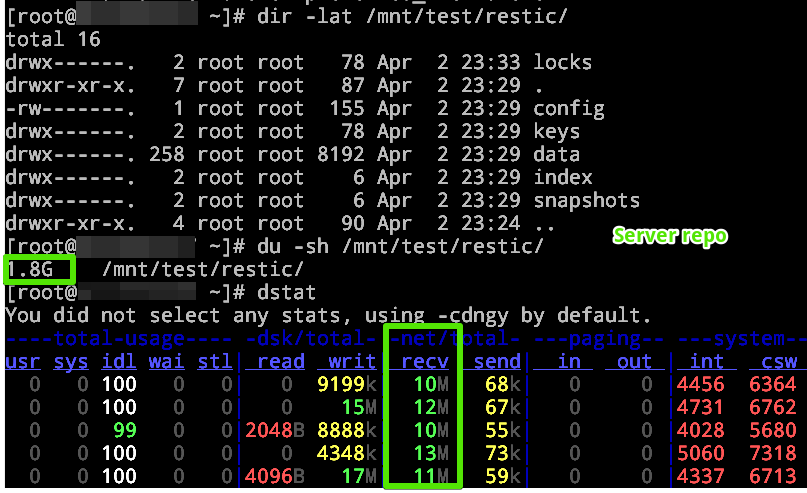Screen dimensions: 807x493
Task: Click the 'in' paging column header
Action: click(x=569, y=362)
